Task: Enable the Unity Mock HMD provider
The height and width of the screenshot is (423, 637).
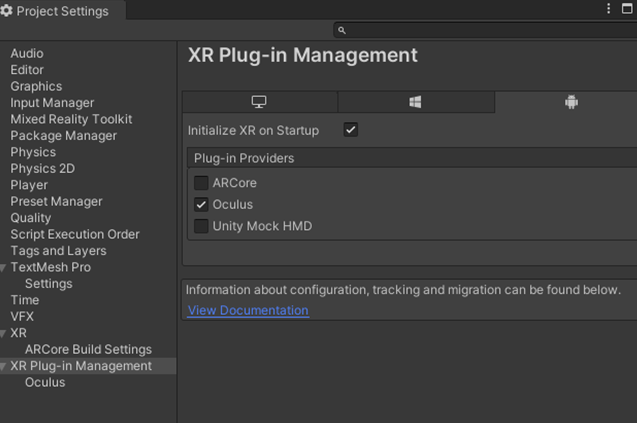Action: click(201, 226)
